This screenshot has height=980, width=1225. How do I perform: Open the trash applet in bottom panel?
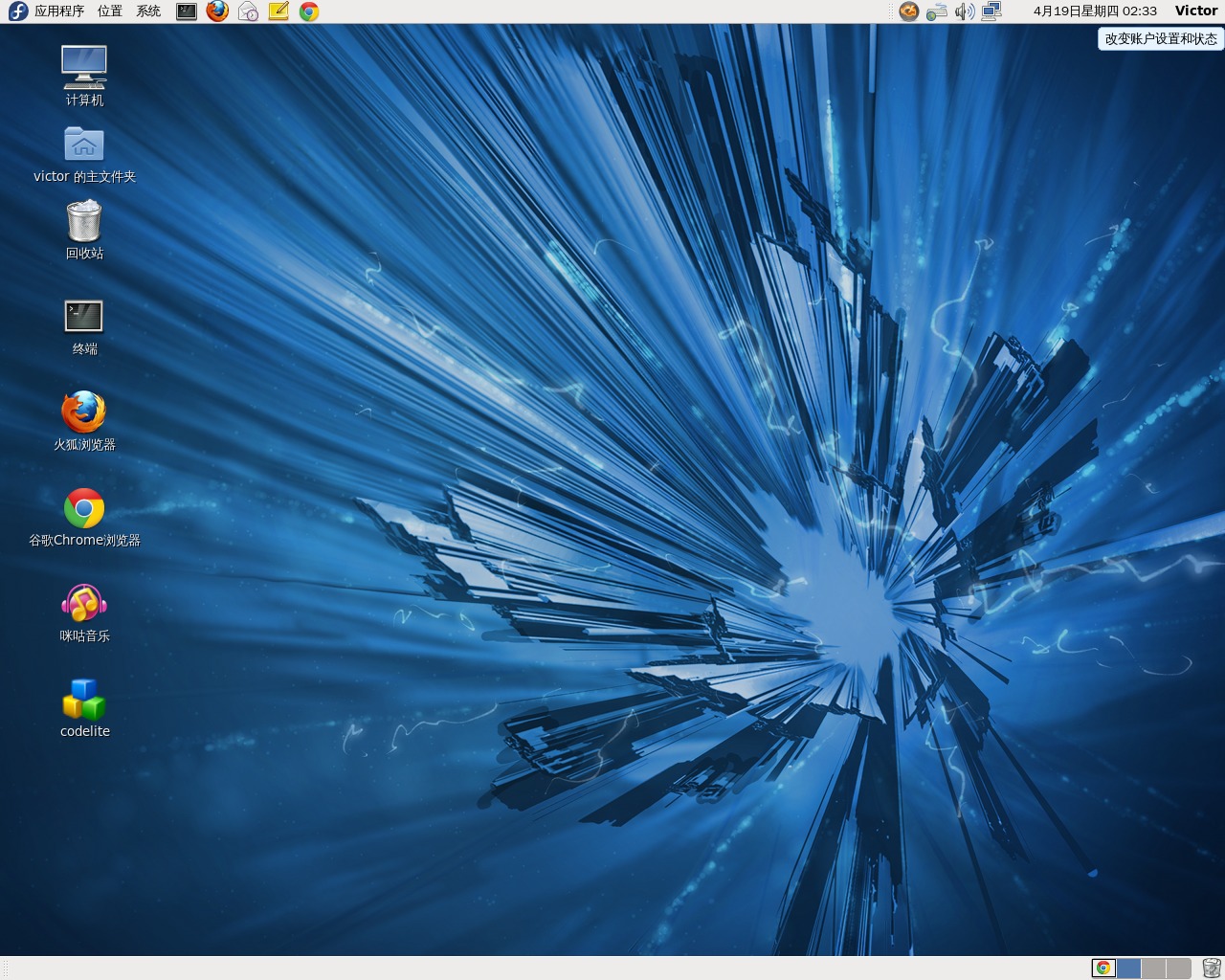(1211, 968)
